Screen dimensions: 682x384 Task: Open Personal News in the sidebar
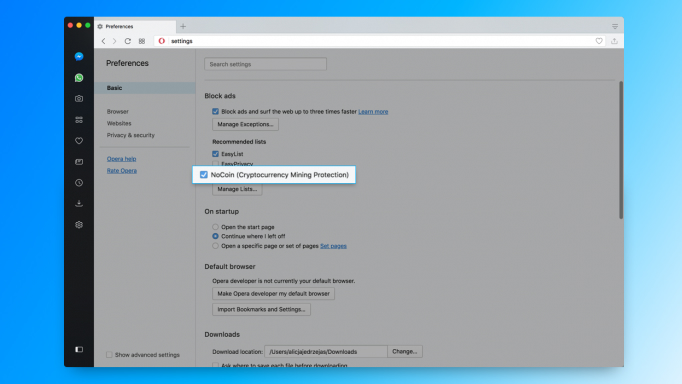click(x=79, y=162)
